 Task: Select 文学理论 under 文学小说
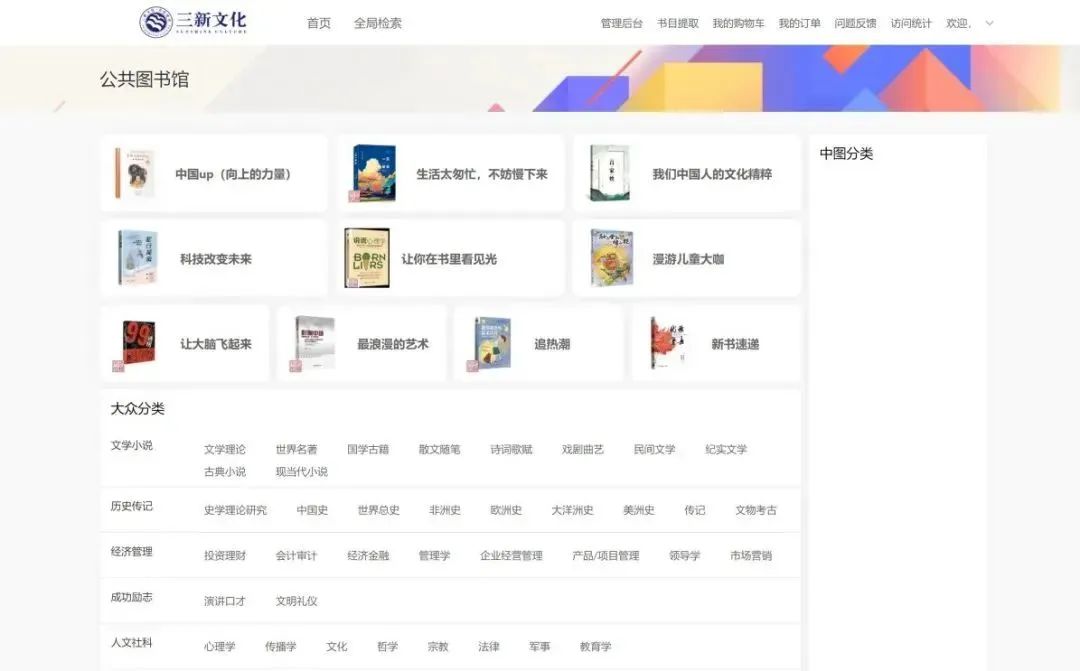pyautogui.click(x=224, y=449)
